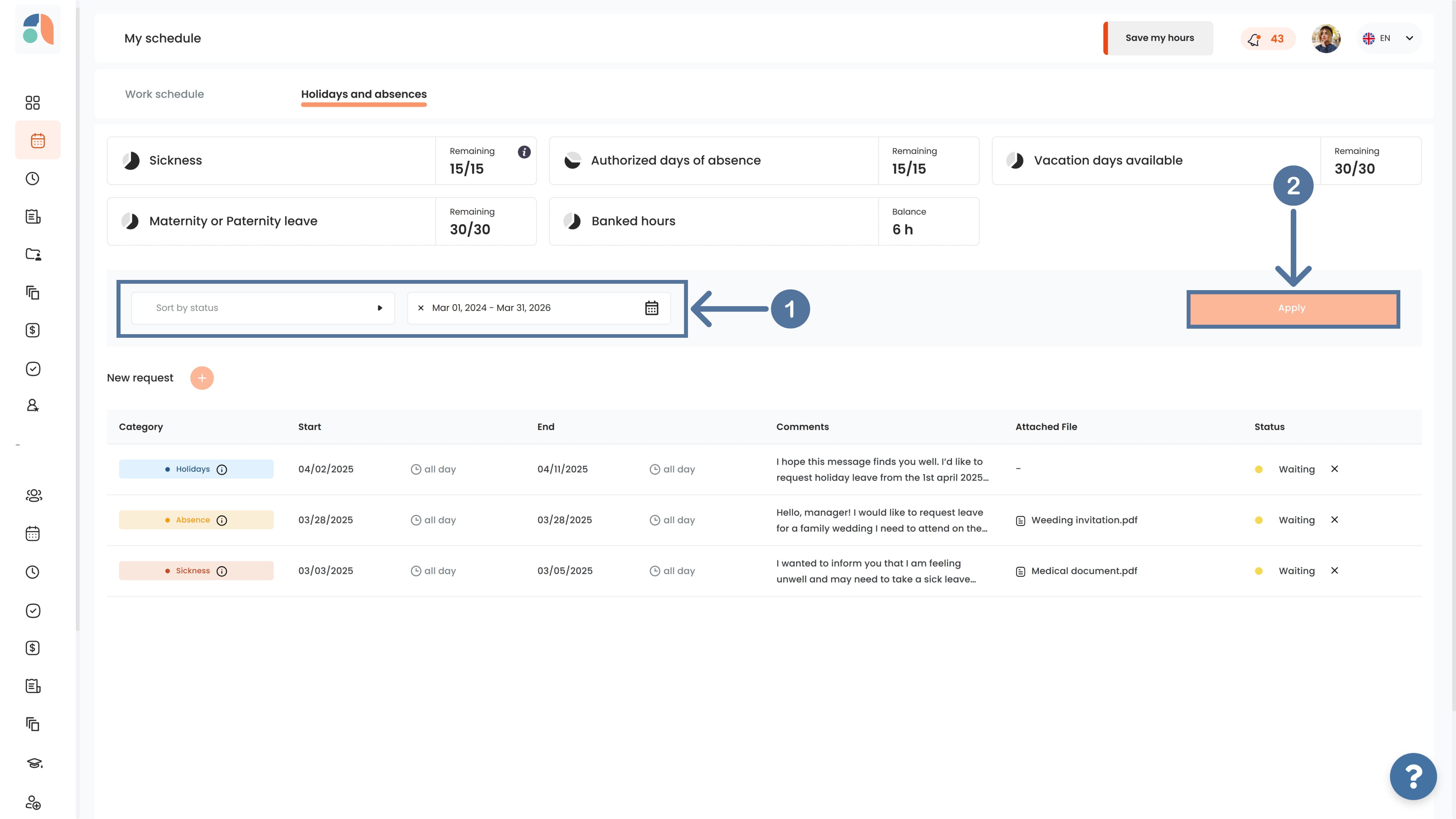Screen dimensions: 1456x819
Task: Click info icon on Absence category tag
Action: pos(222,521)
